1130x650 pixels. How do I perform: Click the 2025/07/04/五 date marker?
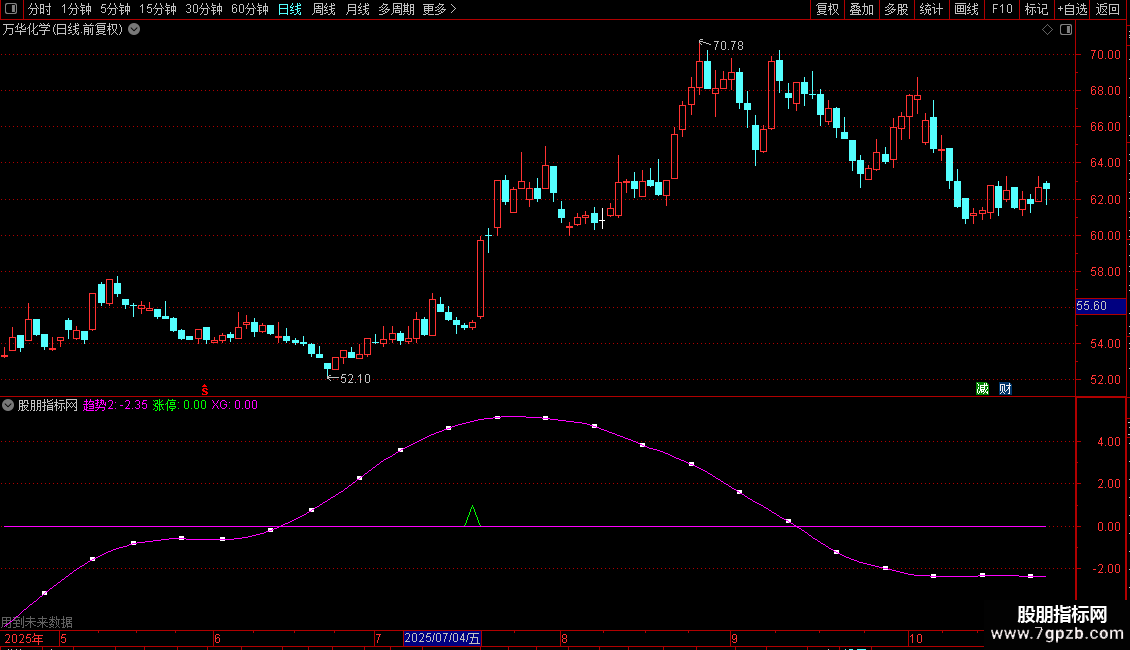(x=442, y=638)
